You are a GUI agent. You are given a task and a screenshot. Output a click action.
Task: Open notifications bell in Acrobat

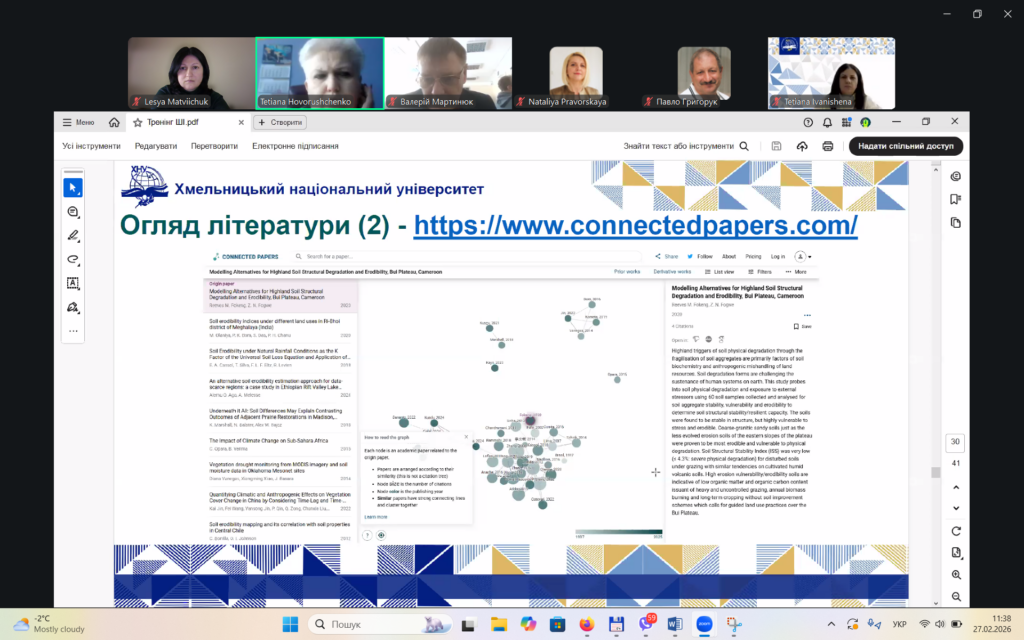pos(828,122)
